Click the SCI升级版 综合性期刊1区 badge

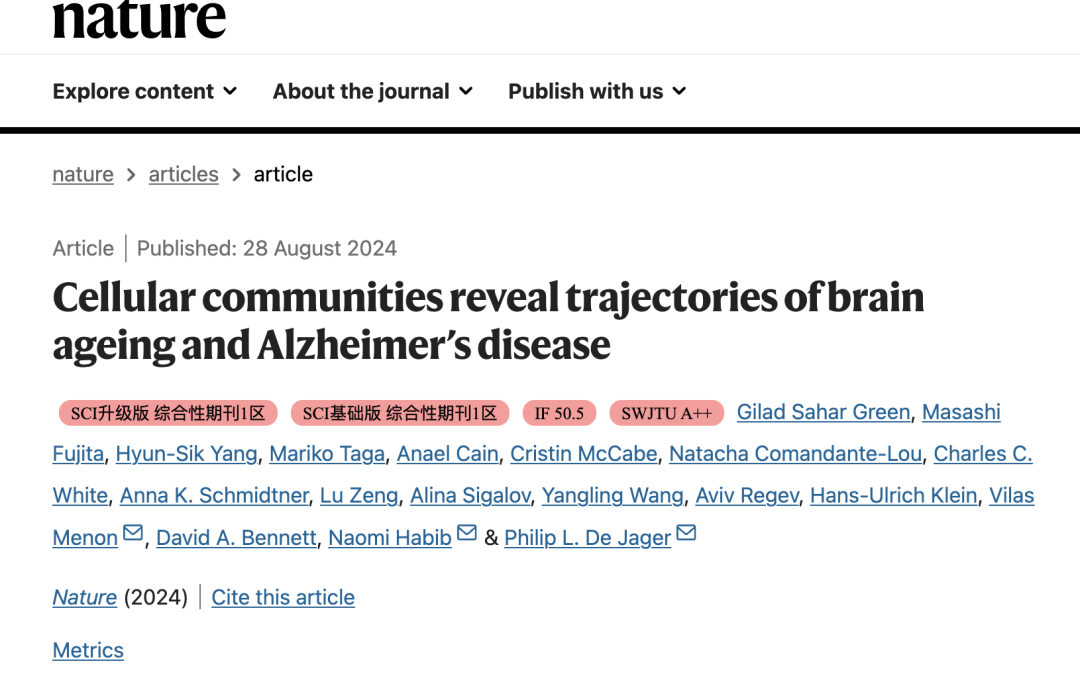168,413
